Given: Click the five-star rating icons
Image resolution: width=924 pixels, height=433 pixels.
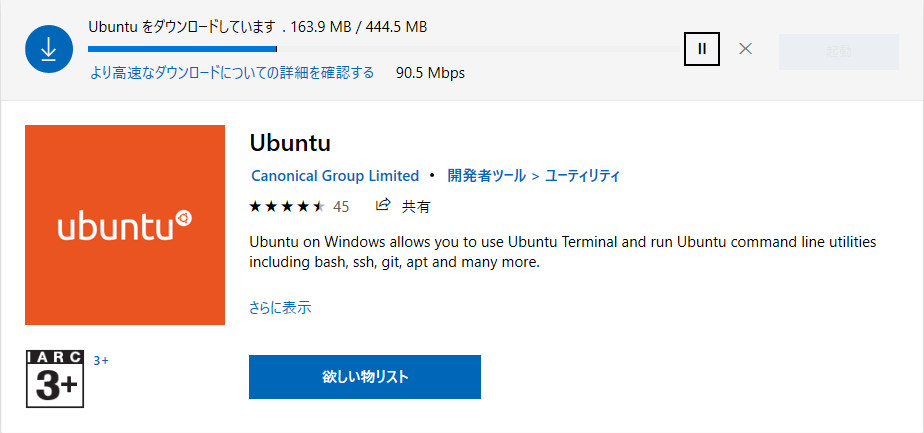Looking at the screenshot, I should 287,206.
